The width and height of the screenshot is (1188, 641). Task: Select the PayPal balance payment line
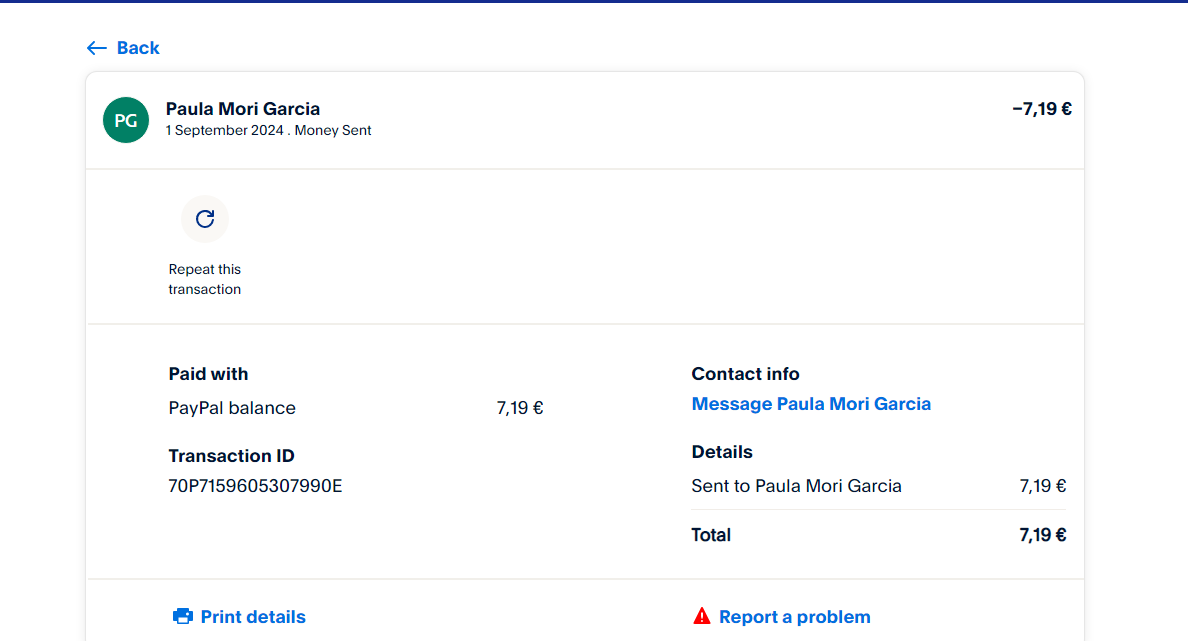(x=232, y=408)
